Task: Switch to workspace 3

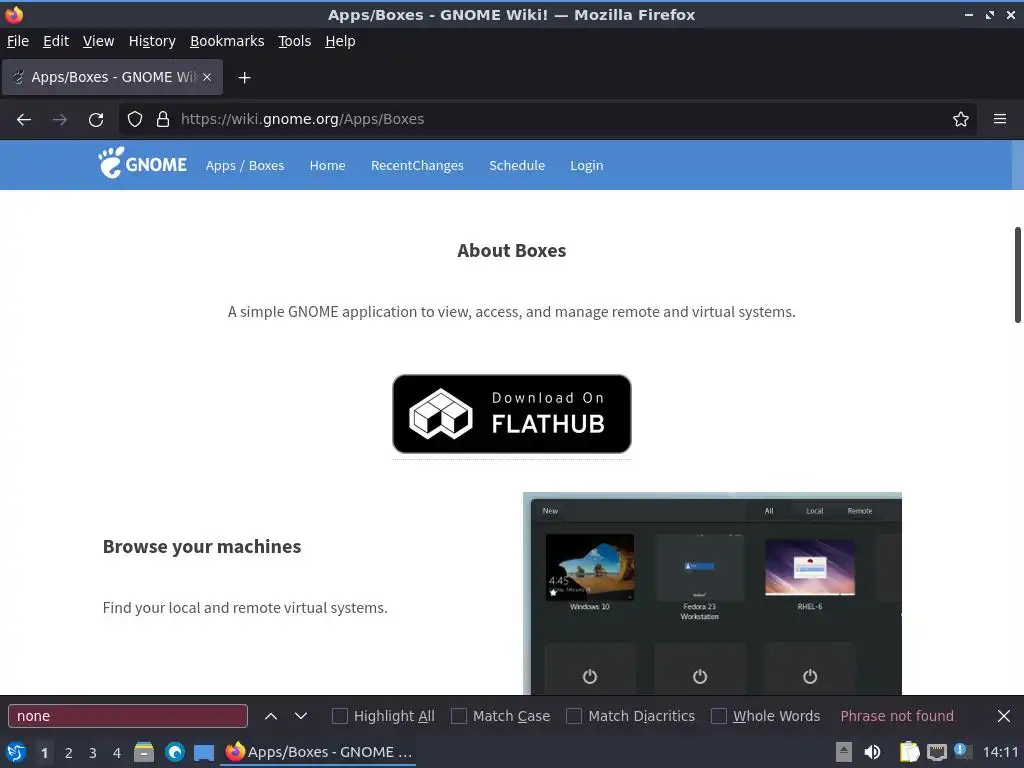Action: 93,753
